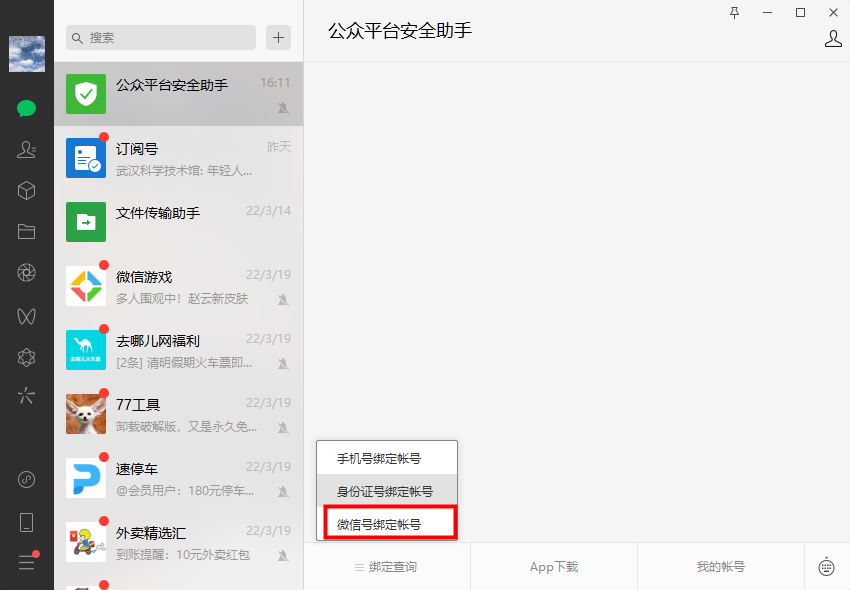The image size is (850, 590).
Task: Open the Chats tab in sidebar
Action: point(26,108)
